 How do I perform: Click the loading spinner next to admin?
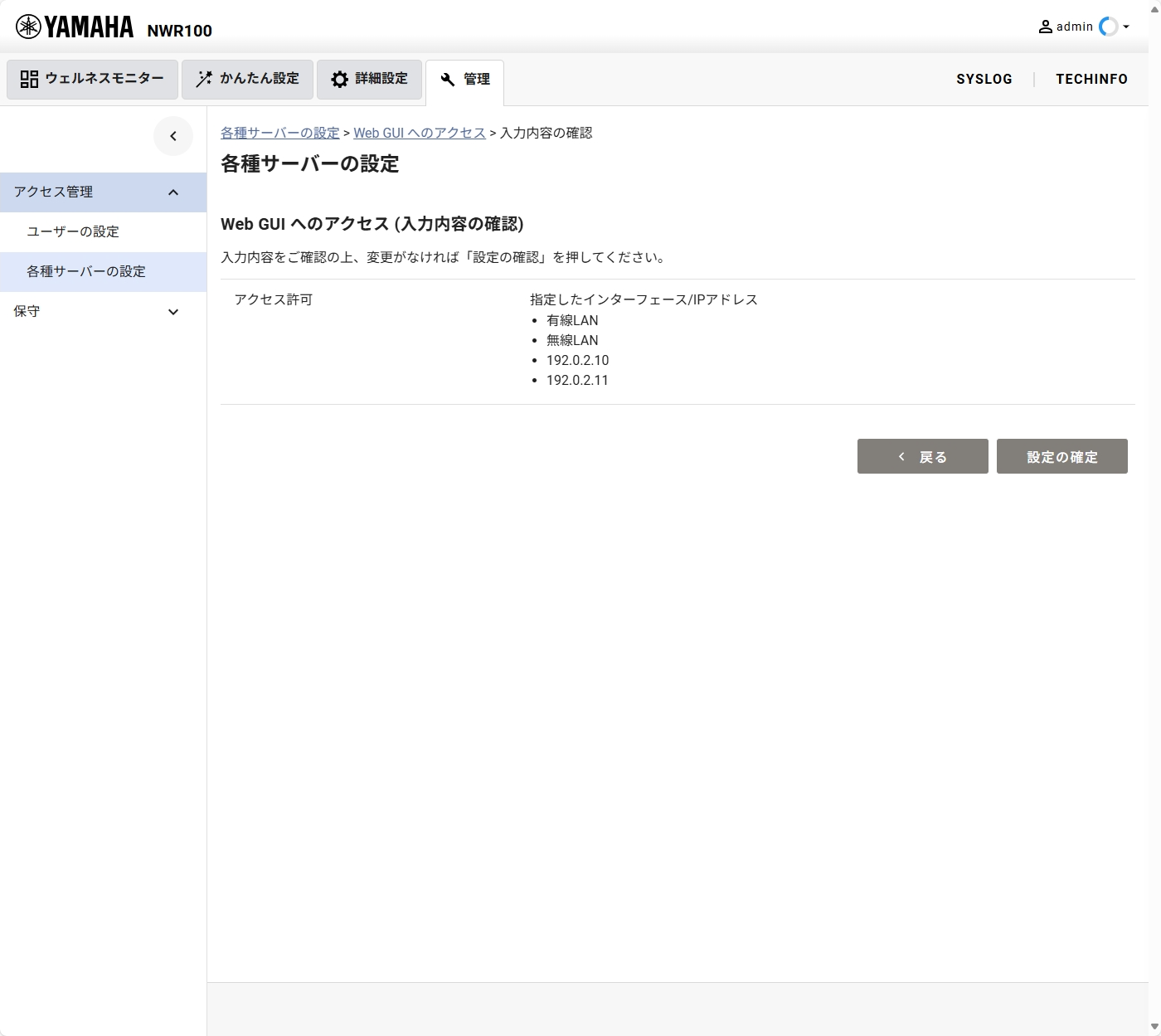pyautogui.click(x=1109, y=27)
